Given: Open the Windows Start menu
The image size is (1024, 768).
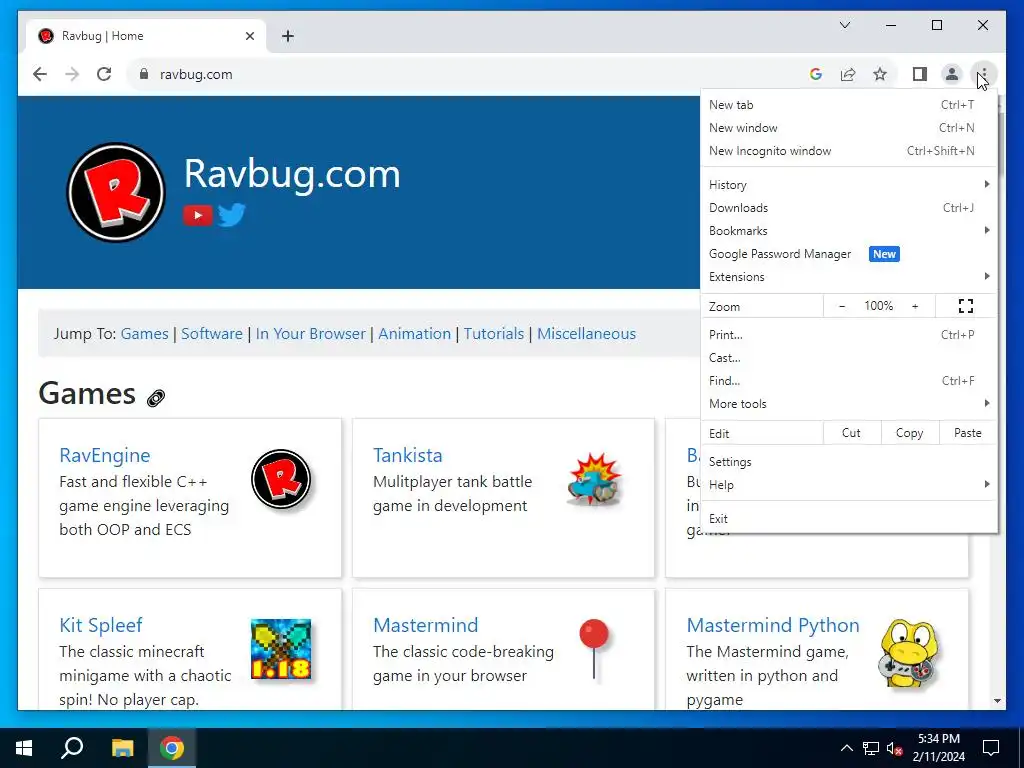Looking at the screenshot, I should [24, 748].
